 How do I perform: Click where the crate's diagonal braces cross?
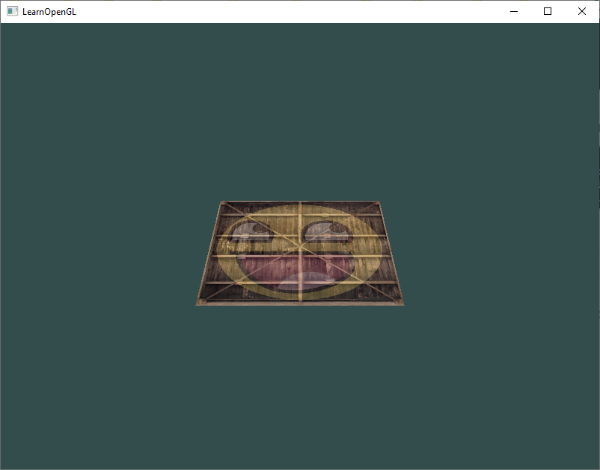300,250
